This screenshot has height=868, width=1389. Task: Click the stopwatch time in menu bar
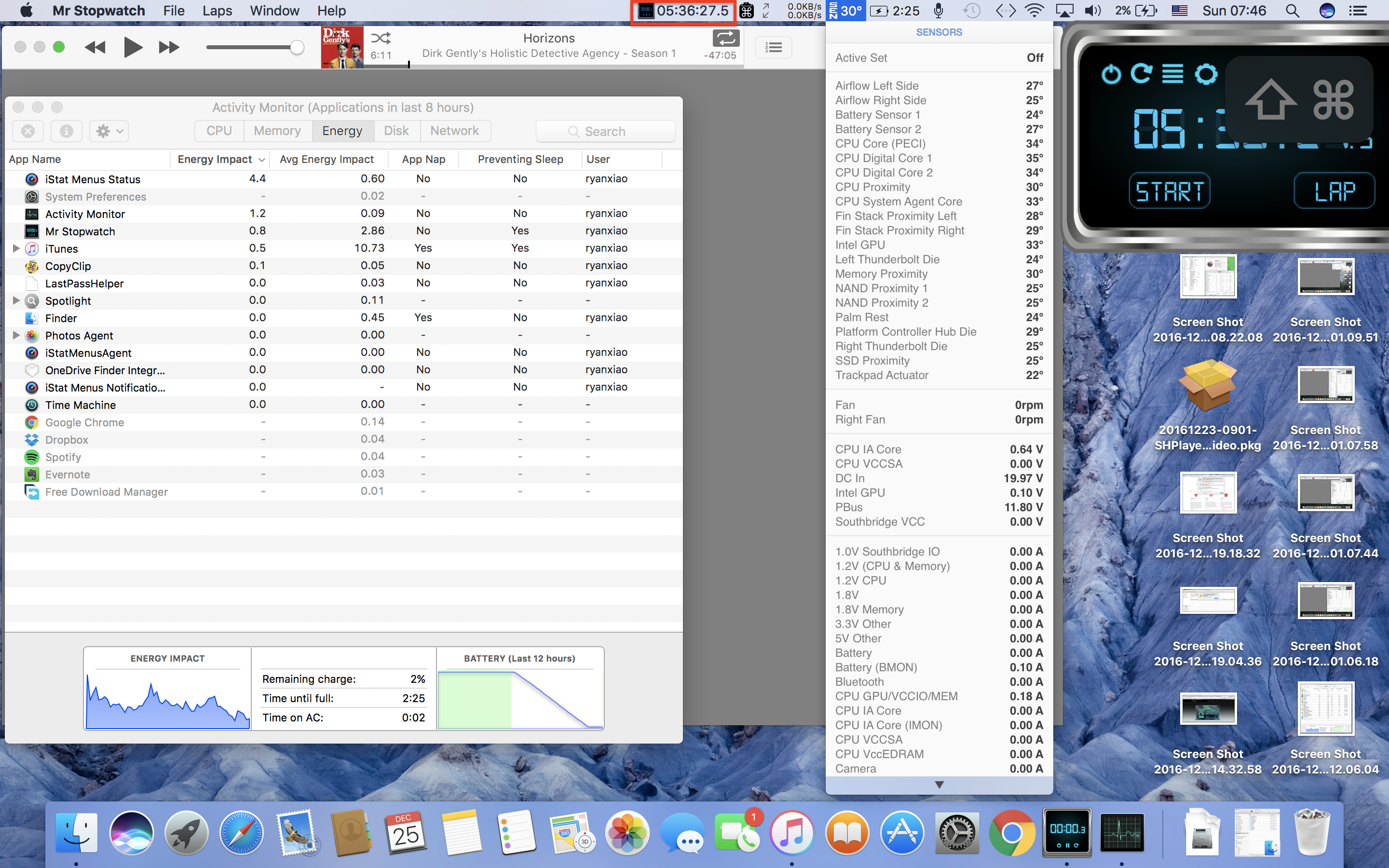[x=683, y=11]
